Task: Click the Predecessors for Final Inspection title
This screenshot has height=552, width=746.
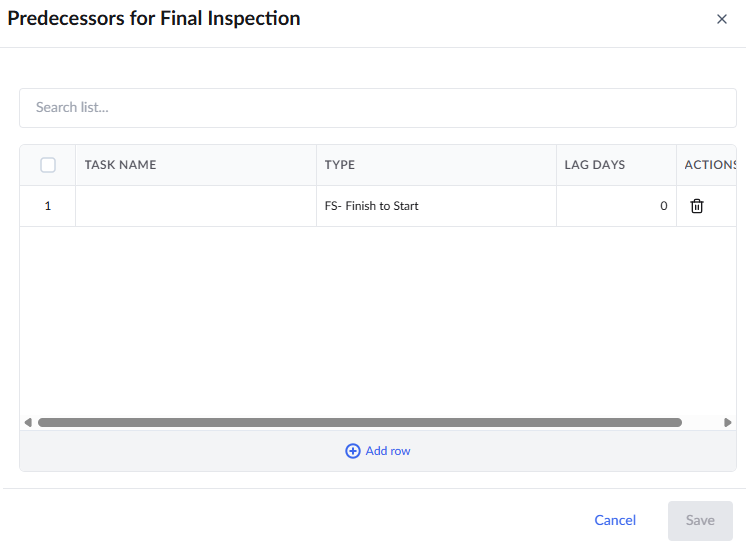Action: [x=154, y=19]
